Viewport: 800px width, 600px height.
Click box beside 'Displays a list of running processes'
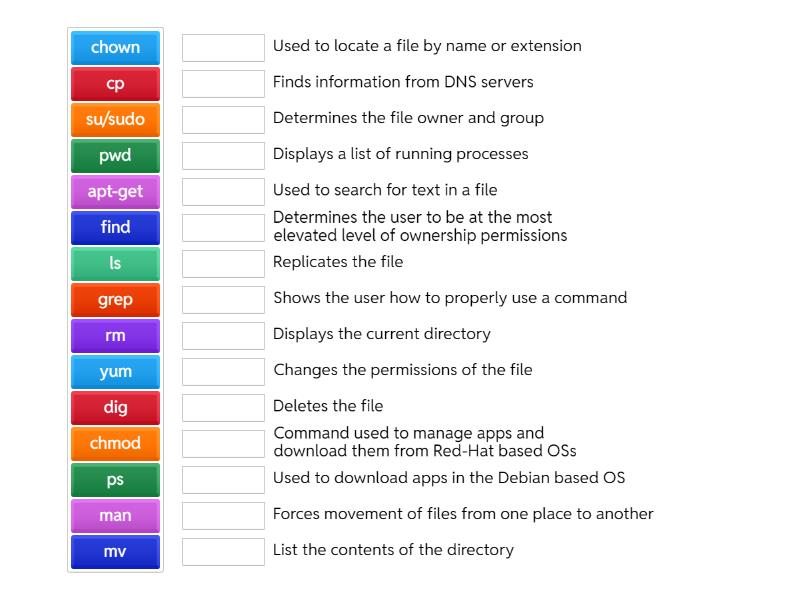pyautogui.click(x=223, y=155)
